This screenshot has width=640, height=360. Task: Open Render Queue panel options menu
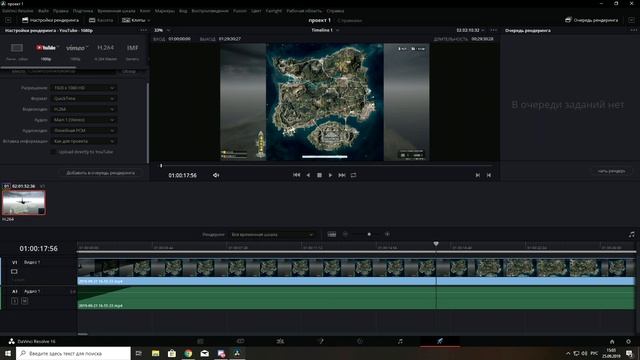pos(633,30)
